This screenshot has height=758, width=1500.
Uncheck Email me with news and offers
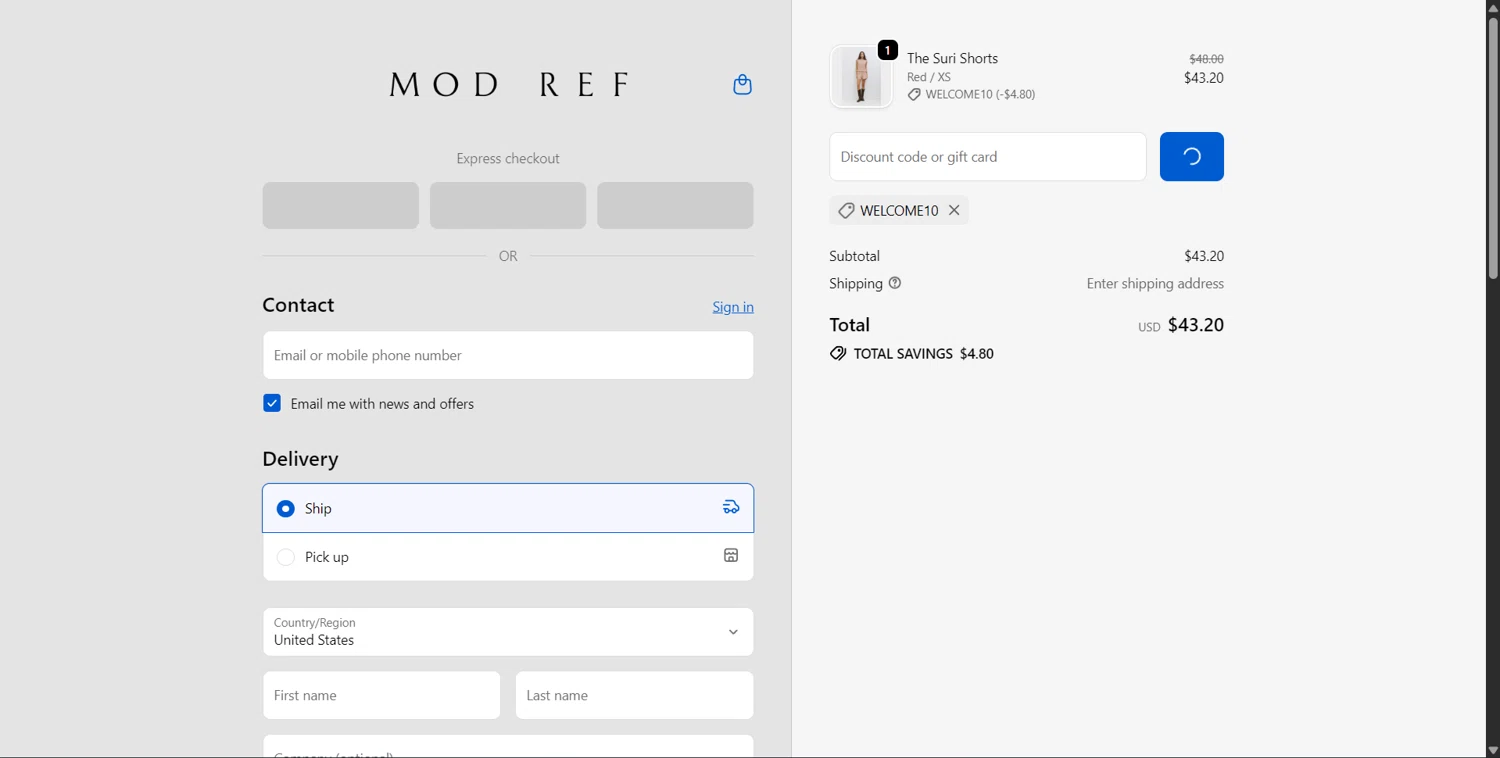(272, 403)
